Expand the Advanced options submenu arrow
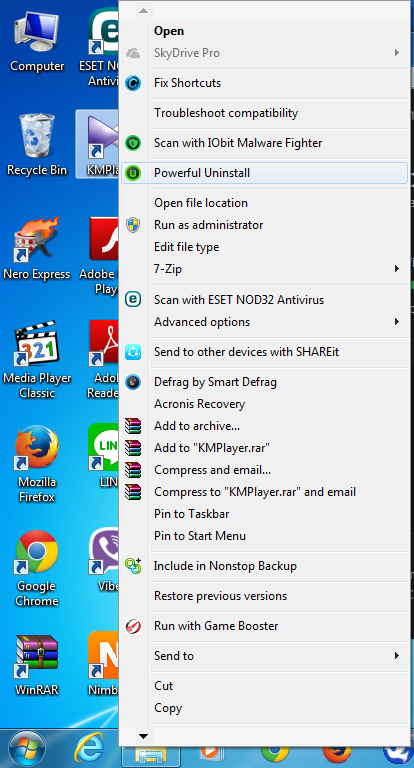The image size is (414, 768). coord(397,322)
